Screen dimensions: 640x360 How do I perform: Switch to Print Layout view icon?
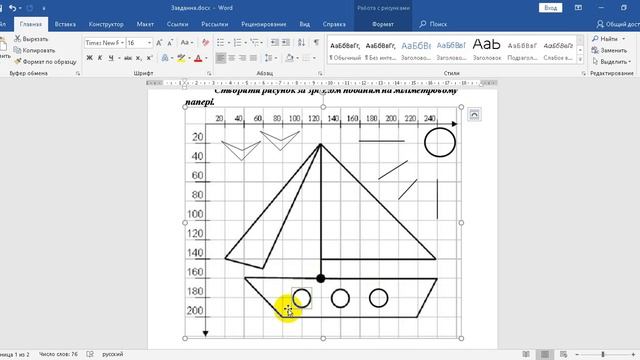544,354
